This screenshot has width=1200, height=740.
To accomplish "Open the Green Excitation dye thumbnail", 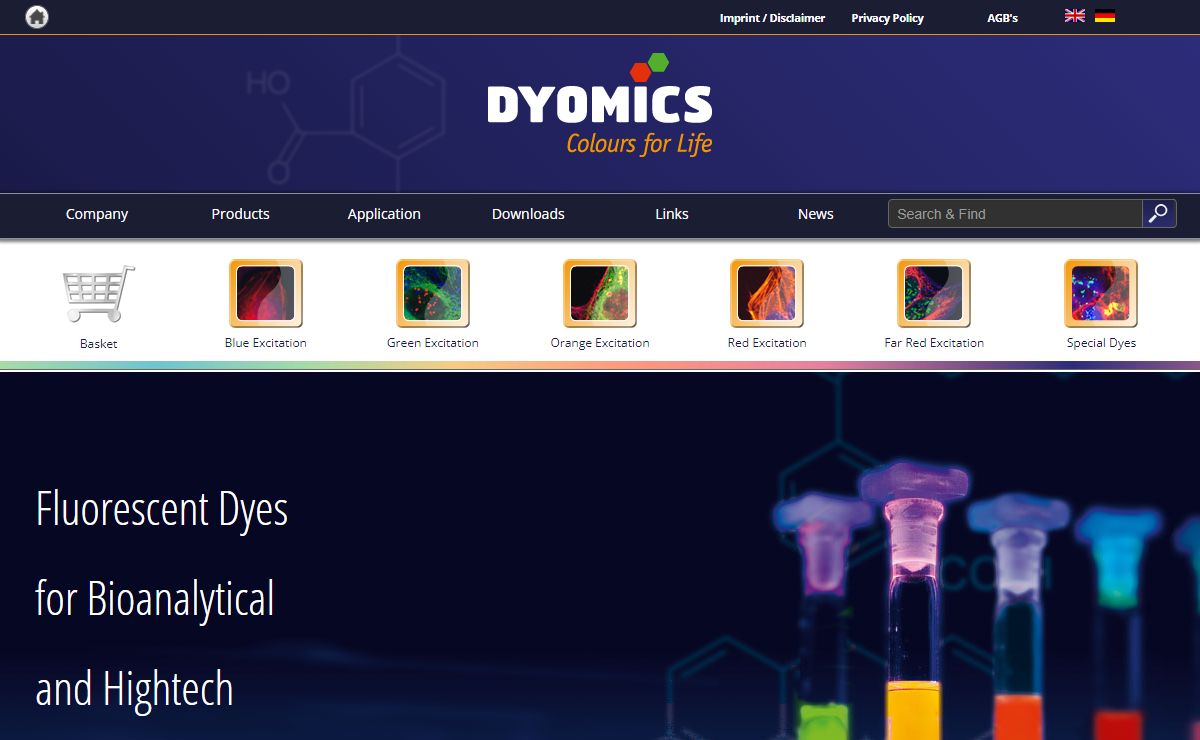I will 432,293.
